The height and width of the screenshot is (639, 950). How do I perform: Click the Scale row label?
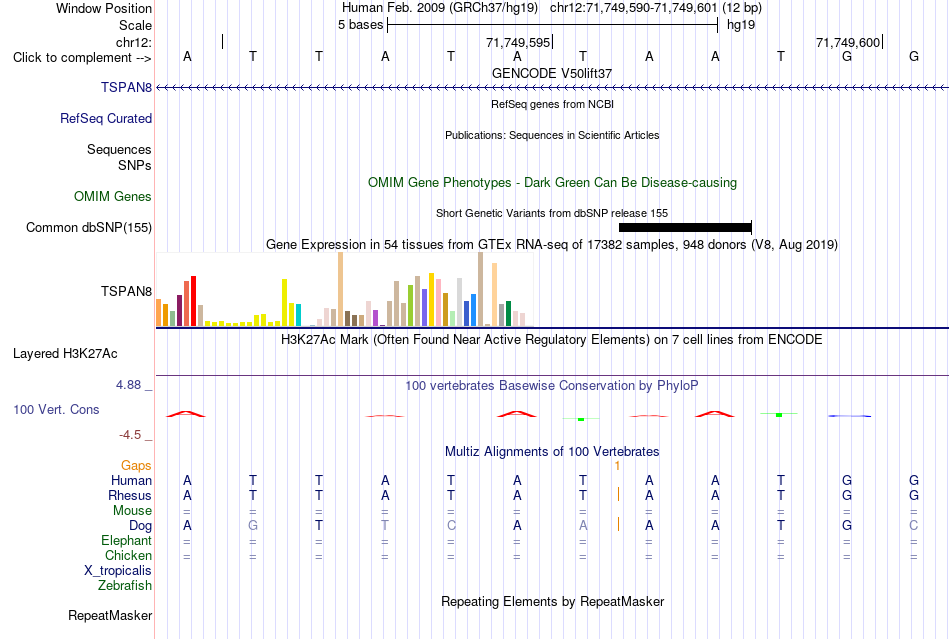[x=136, y=25]
